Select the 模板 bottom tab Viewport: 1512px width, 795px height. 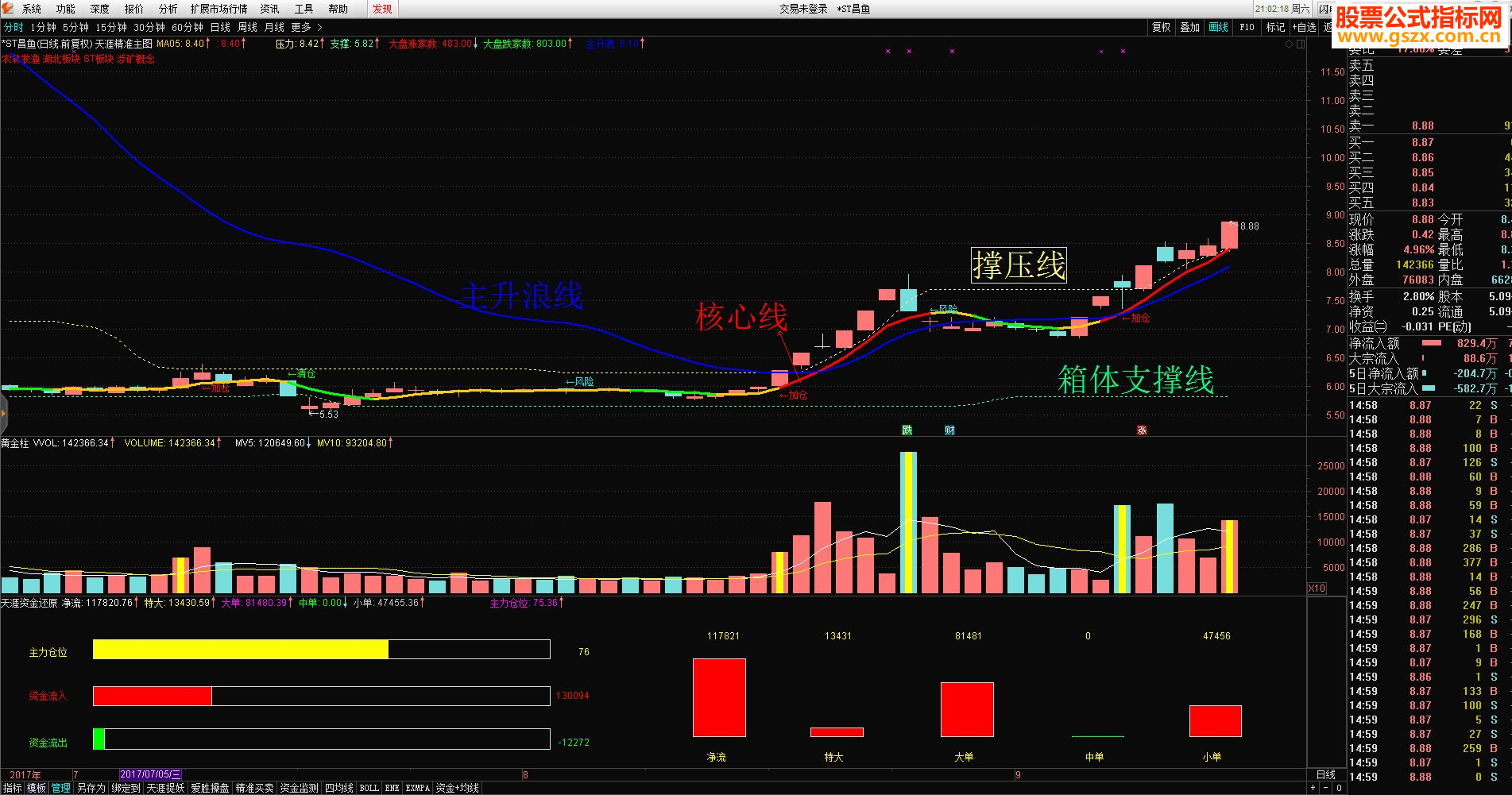click(x=37, y=788)
